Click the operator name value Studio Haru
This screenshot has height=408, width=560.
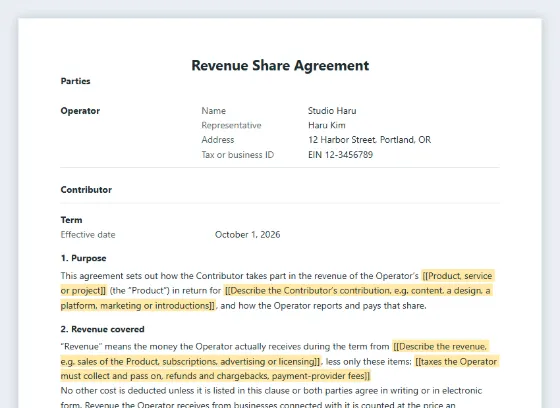[x=332, y=111]
